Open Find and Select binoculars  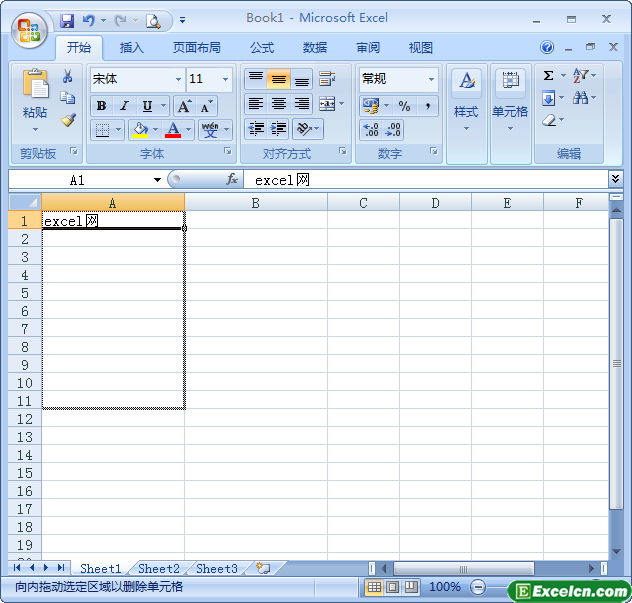(x=580, y=98)
